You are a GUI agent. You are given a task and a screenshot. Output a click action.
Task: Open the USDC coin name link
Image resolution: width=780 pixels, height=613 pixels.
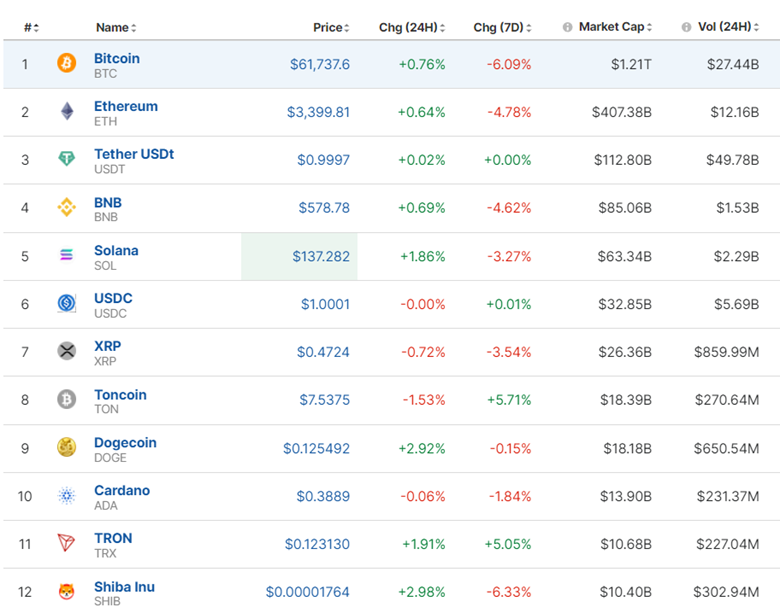113,298
